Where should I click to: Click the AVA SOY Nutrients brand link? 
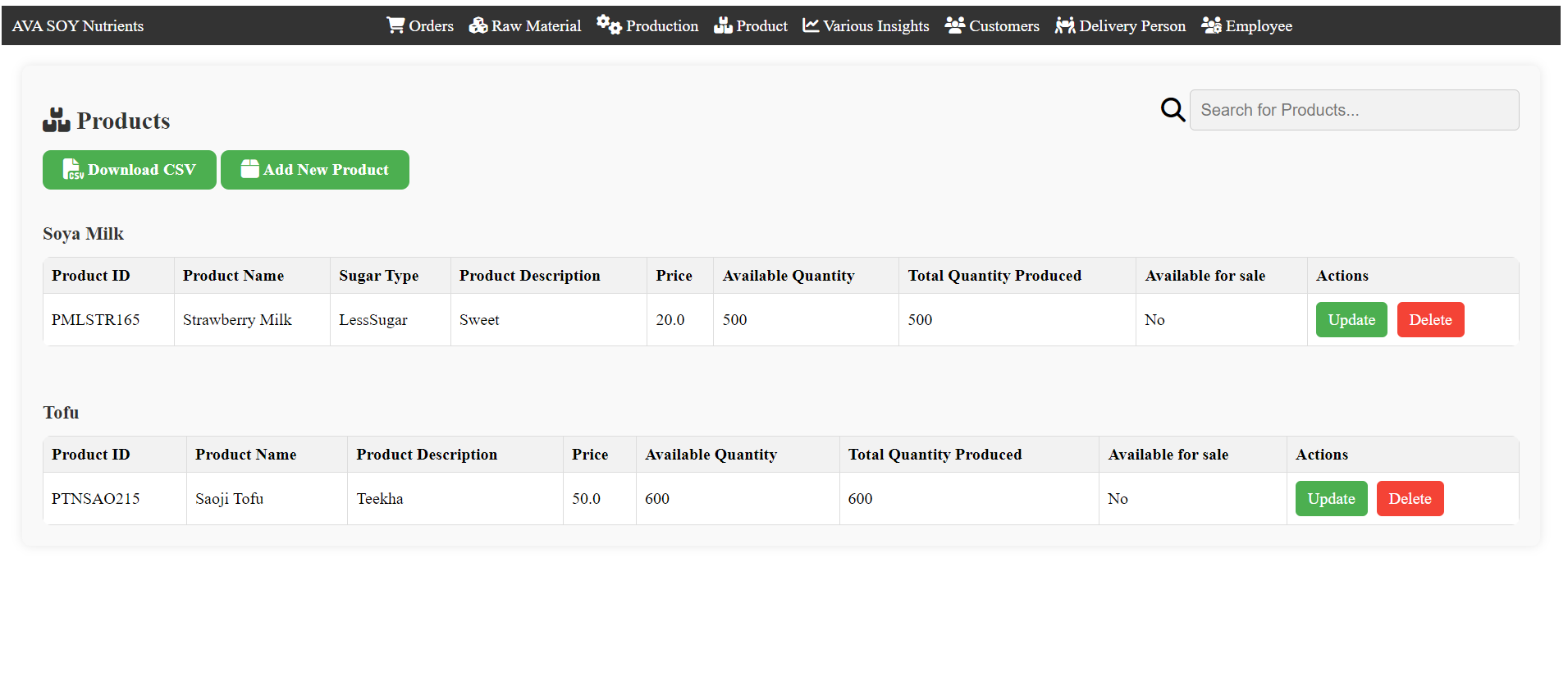(x=78, y=26)
